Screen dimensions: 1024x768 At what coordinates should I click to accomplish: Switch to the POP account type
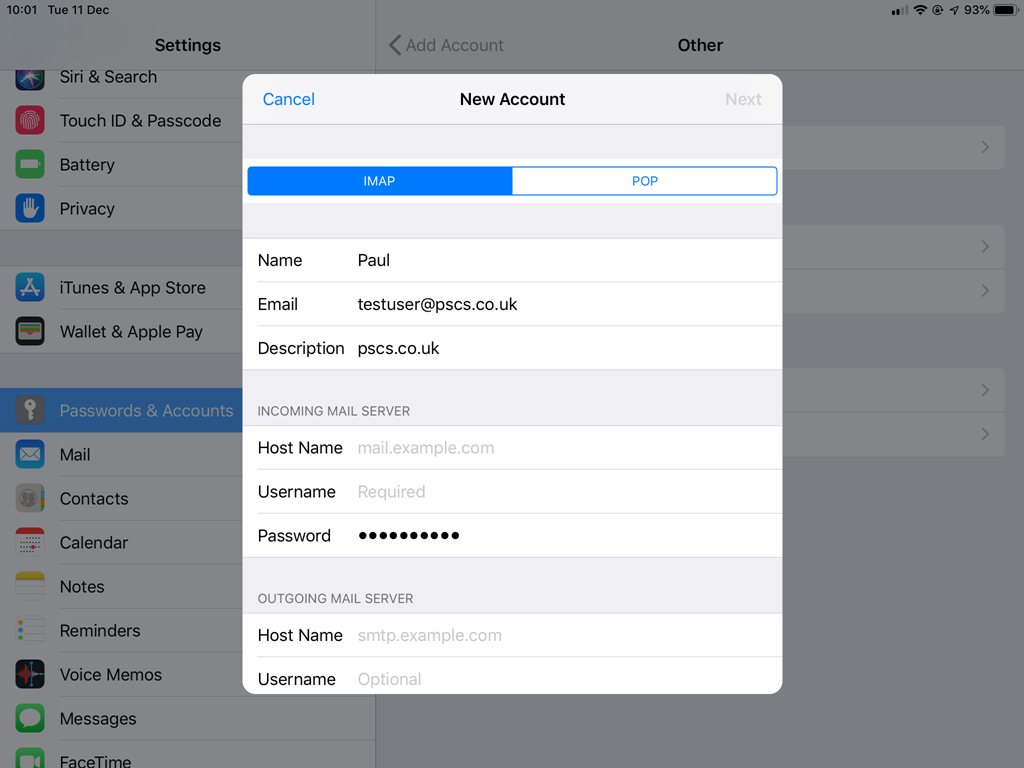tap(644, 181)
